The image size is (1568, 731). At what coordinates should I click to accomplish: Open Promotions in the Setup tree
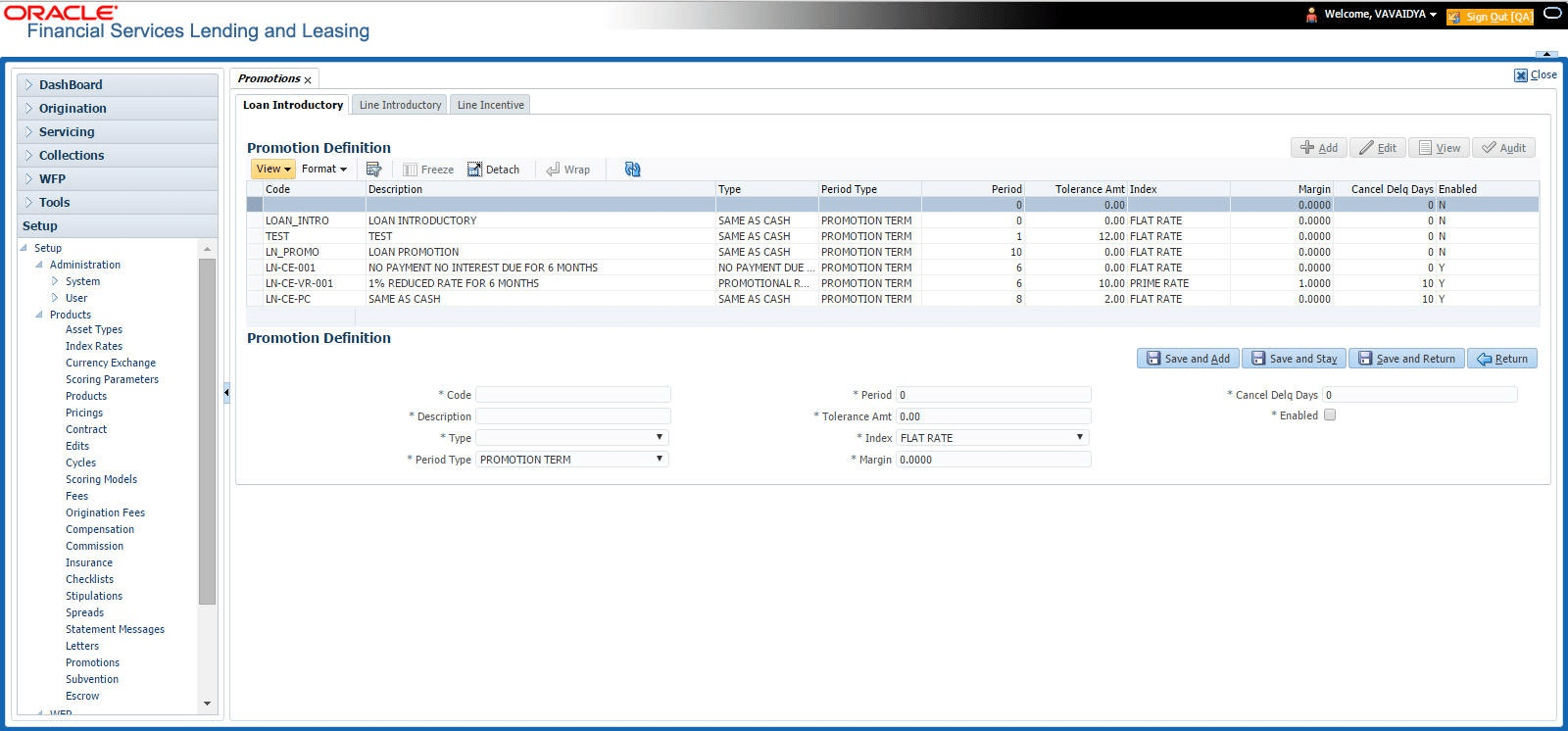point(92,662)
